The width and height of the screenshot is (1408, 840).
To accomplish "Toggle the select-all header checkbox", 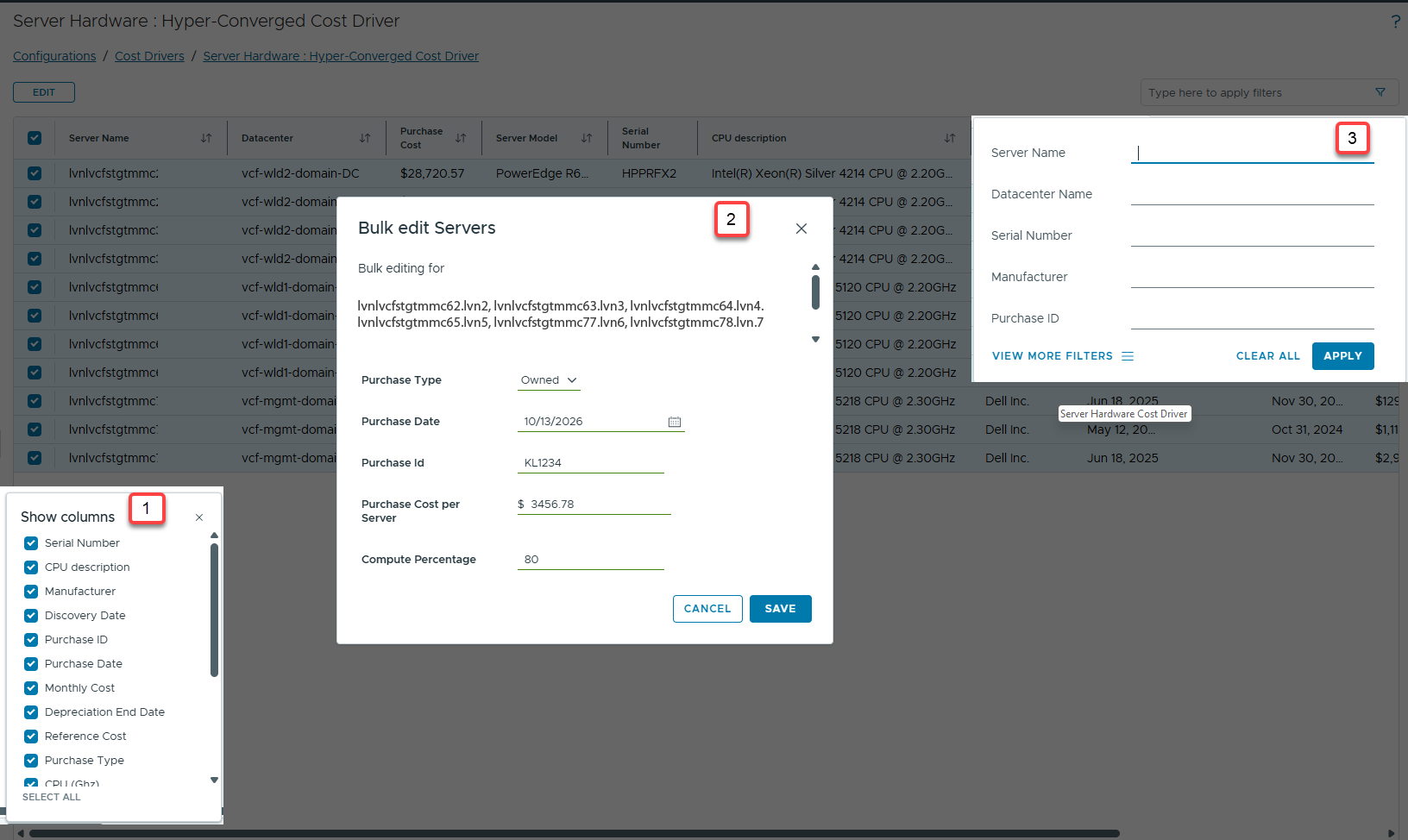I will click(35, 138).
